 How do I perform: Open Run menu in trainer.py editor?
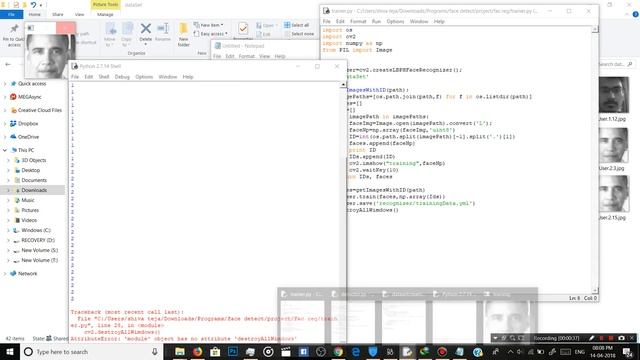coord(376,21)
